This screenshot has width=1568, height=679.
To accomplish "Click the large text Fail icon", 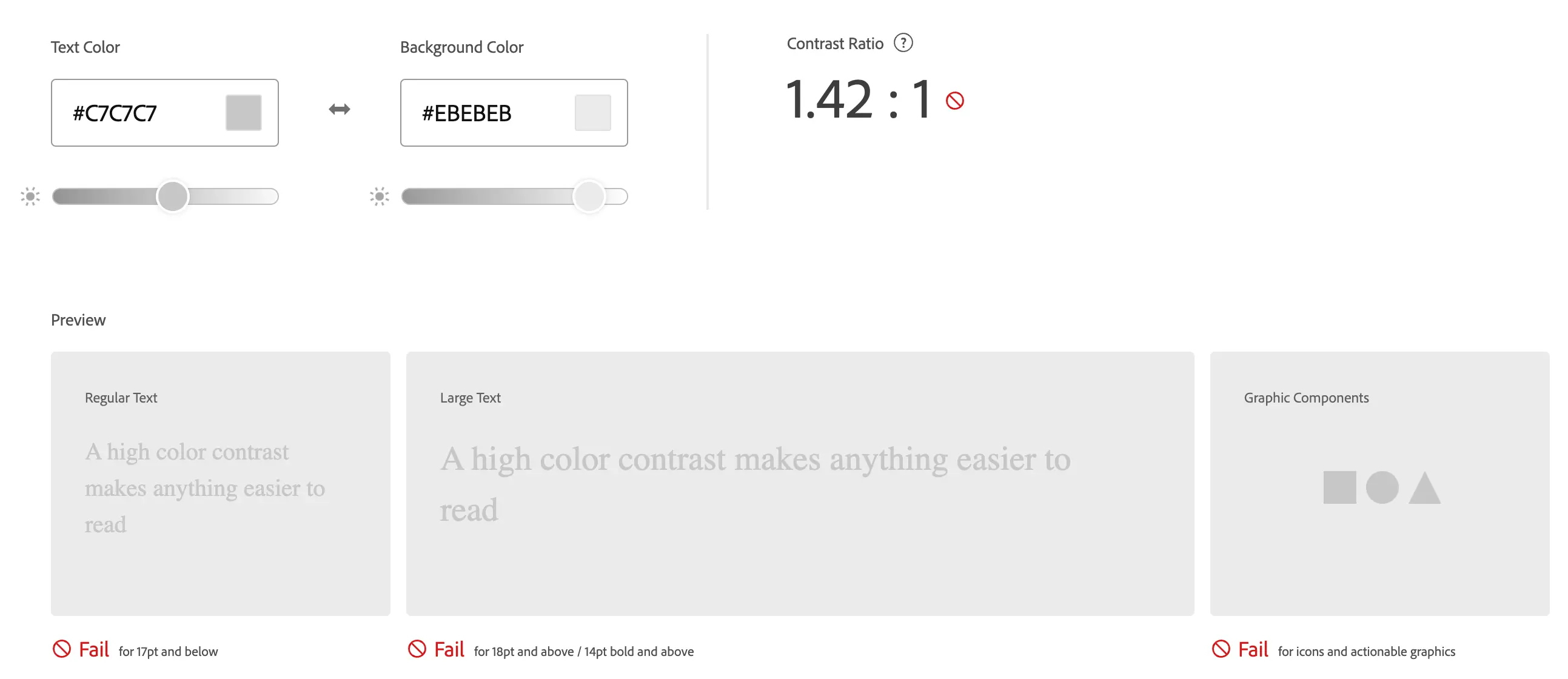I will click(x=417, y=649).
